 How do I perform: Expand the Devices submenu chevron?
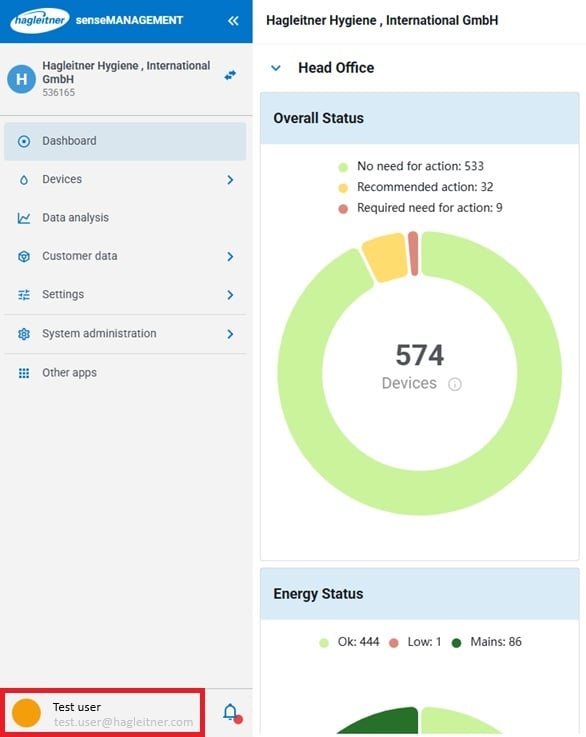click(230, 180)
